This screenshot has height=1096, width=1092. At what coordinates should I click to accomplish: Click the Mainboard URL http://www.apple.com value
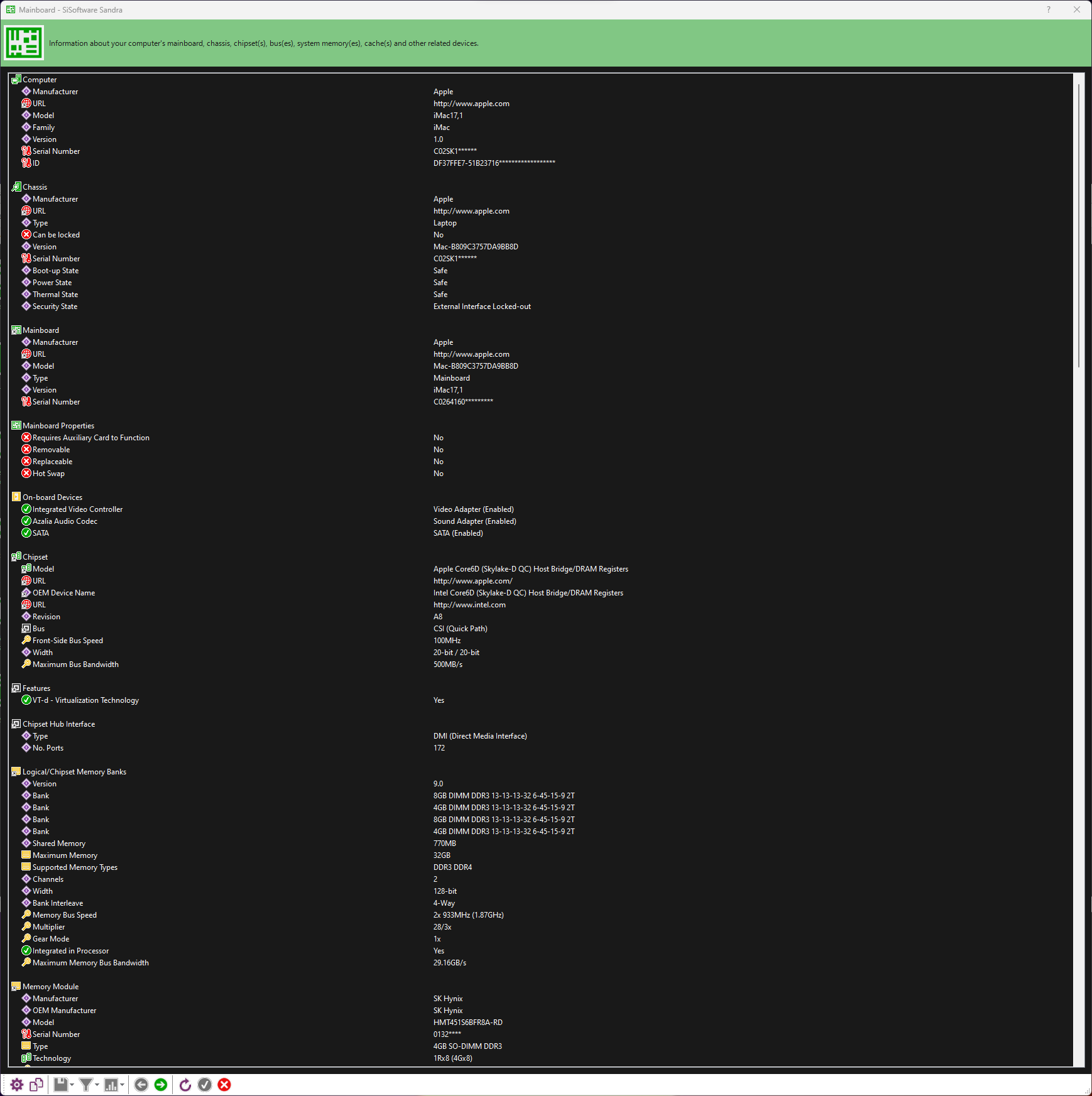tap(471, 354)
